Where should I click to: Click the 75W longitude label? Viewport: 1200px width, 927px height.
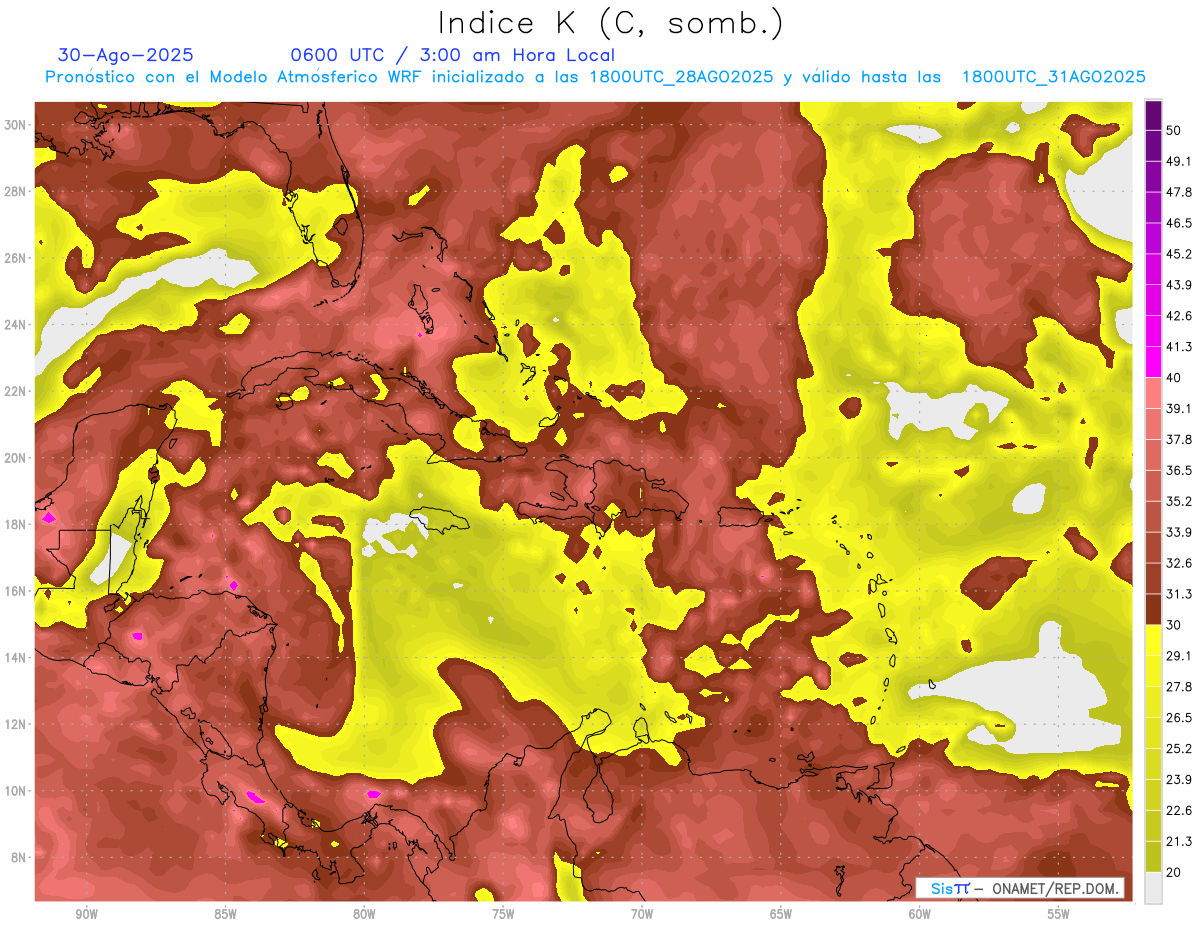coord(503,914)
